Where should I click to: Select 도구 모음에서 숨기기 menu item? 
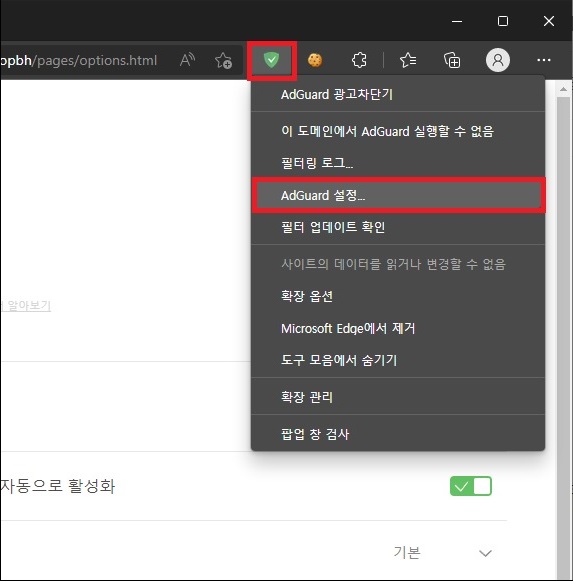pos(398,360)
